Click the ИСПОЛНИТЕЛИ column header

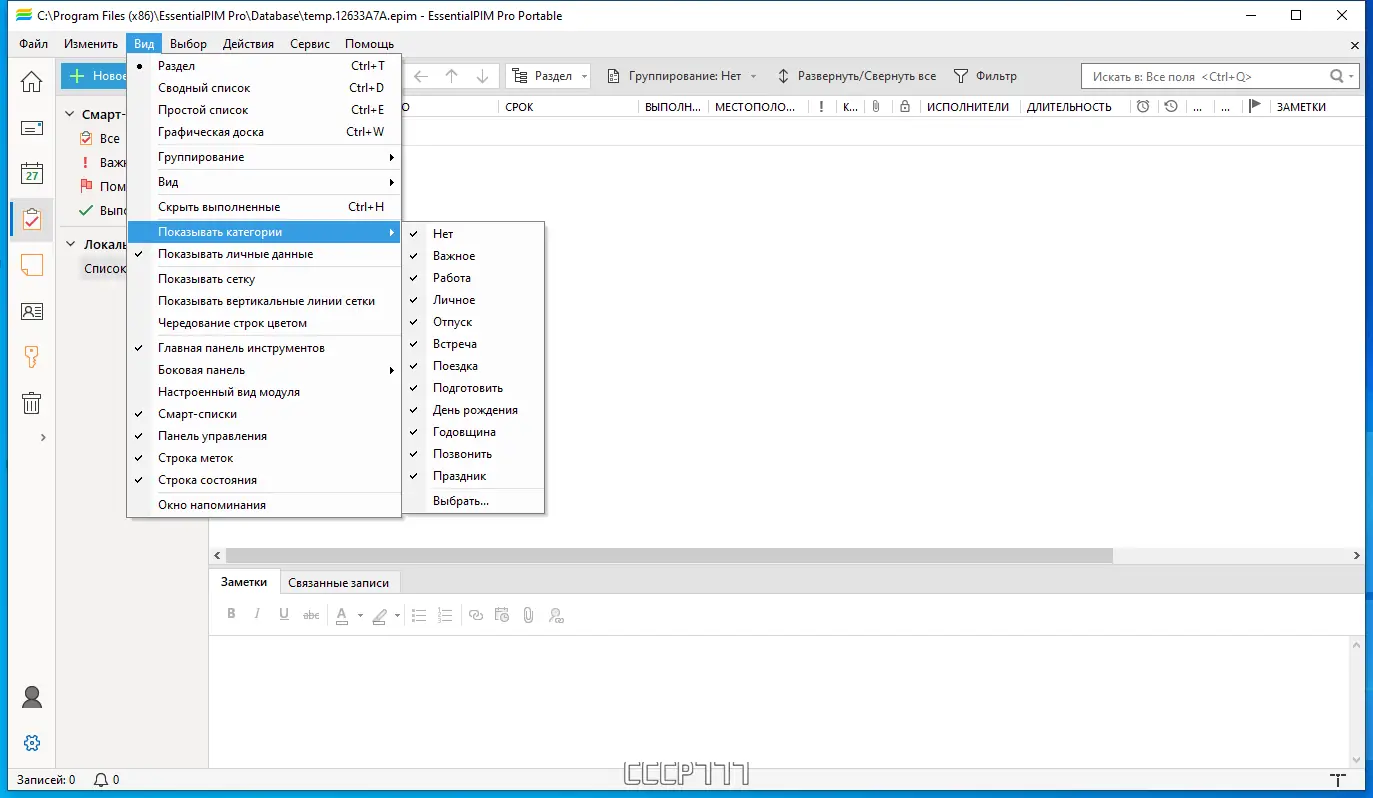(x=968, y=107)
